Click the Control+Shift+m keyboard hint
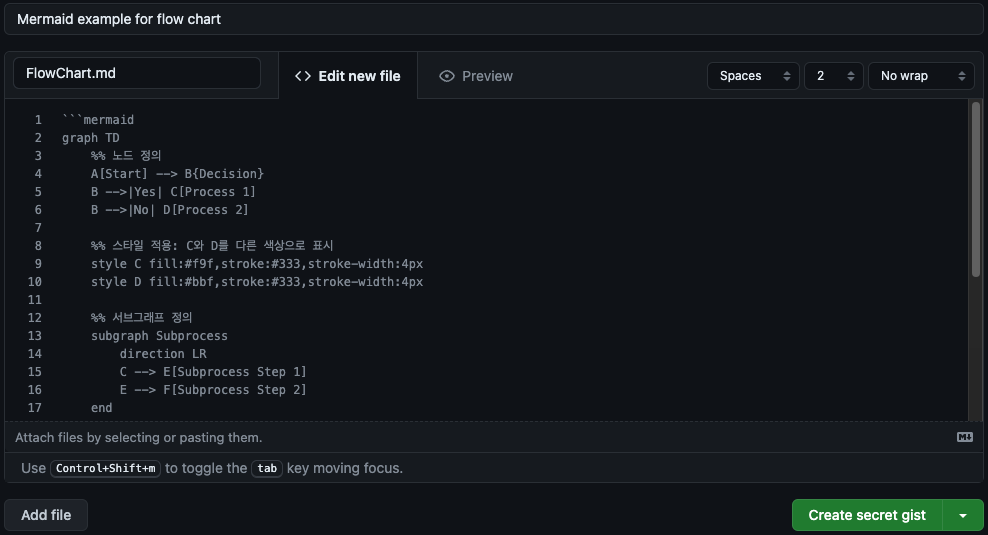Screen dimensions: 988x535 [106, 468]
